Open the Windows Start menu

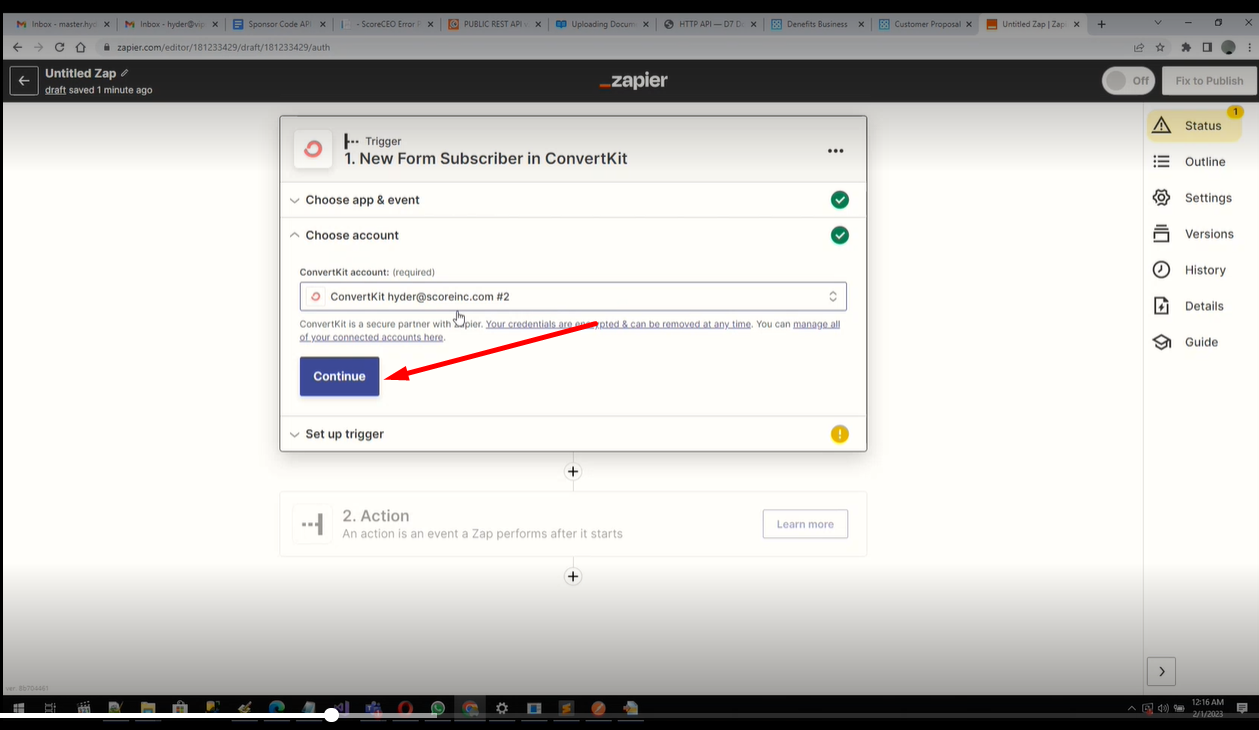point(18,708)
